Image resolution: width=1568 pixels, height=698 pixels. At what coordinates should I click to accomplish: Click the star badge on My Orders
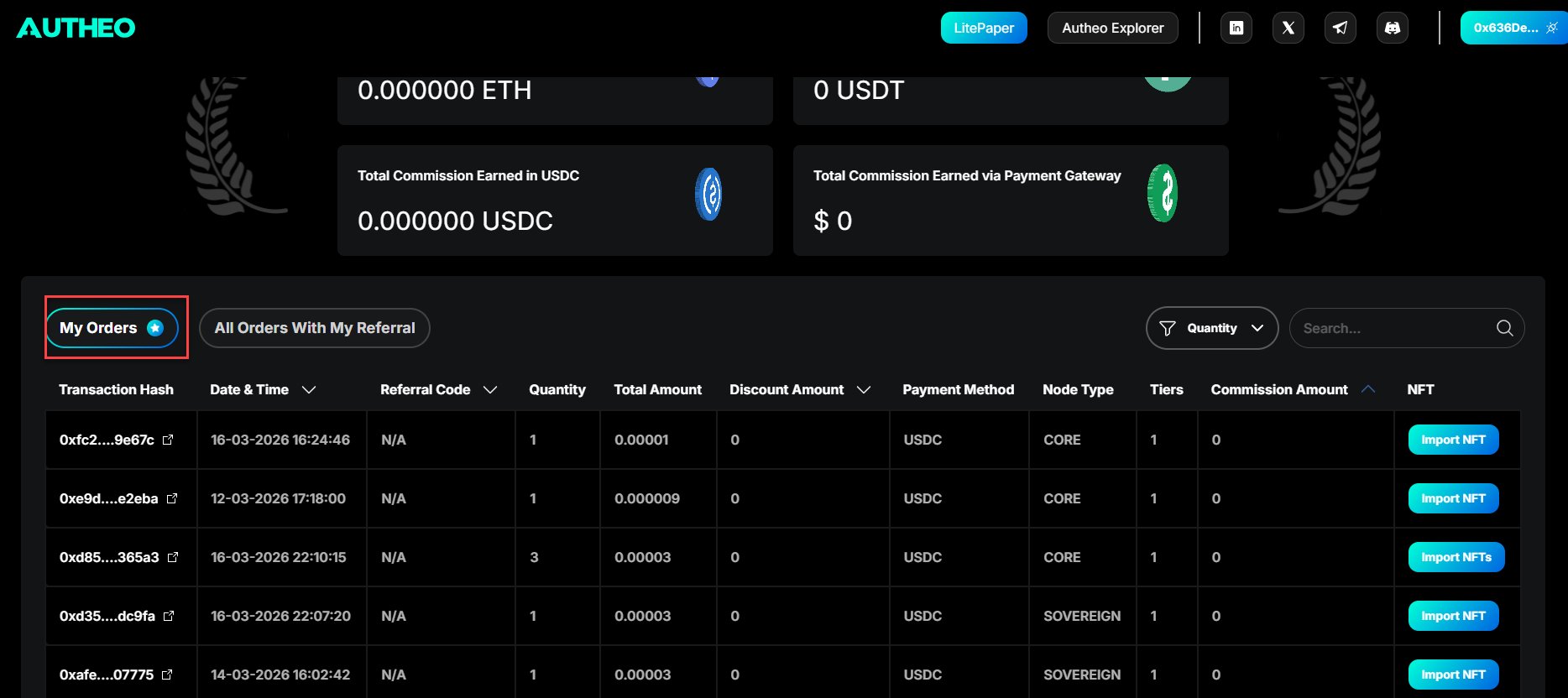pyautogui.click(x=155, y=328)
